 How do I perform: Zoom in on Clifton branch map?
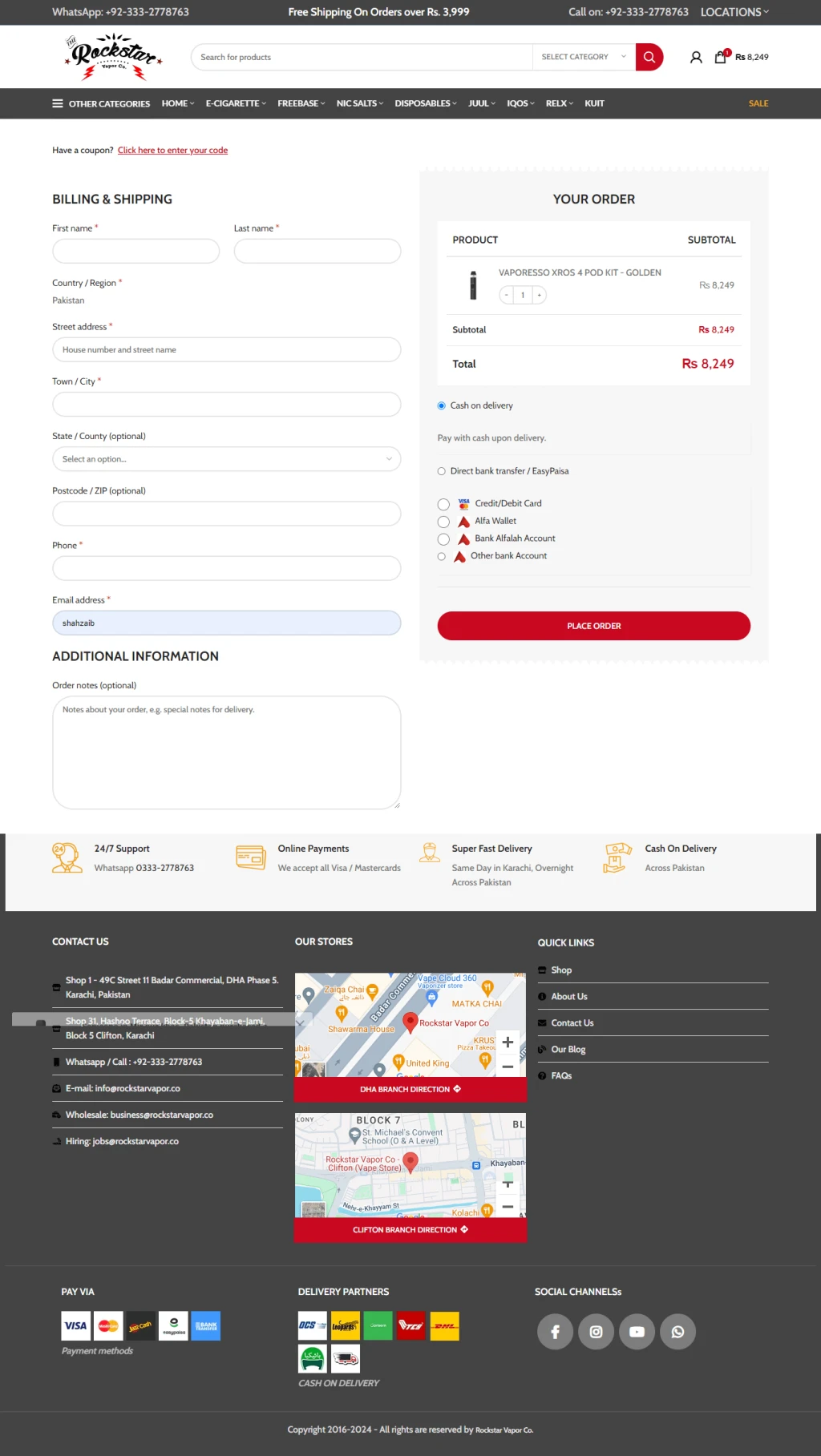click(x=508, y=1184)
